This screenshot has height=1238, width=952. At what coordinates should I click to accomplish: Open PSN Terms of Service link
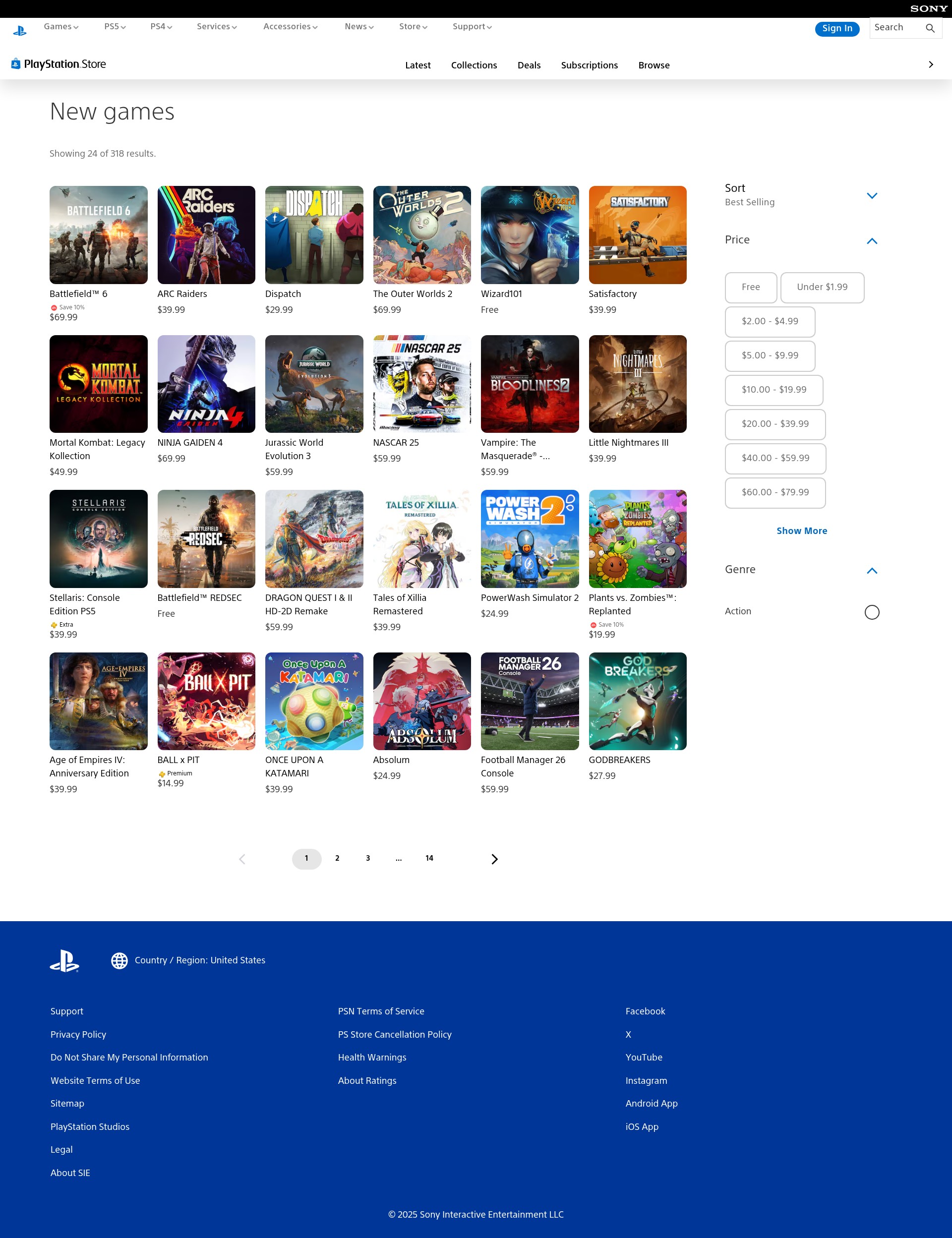[381, 1011]
